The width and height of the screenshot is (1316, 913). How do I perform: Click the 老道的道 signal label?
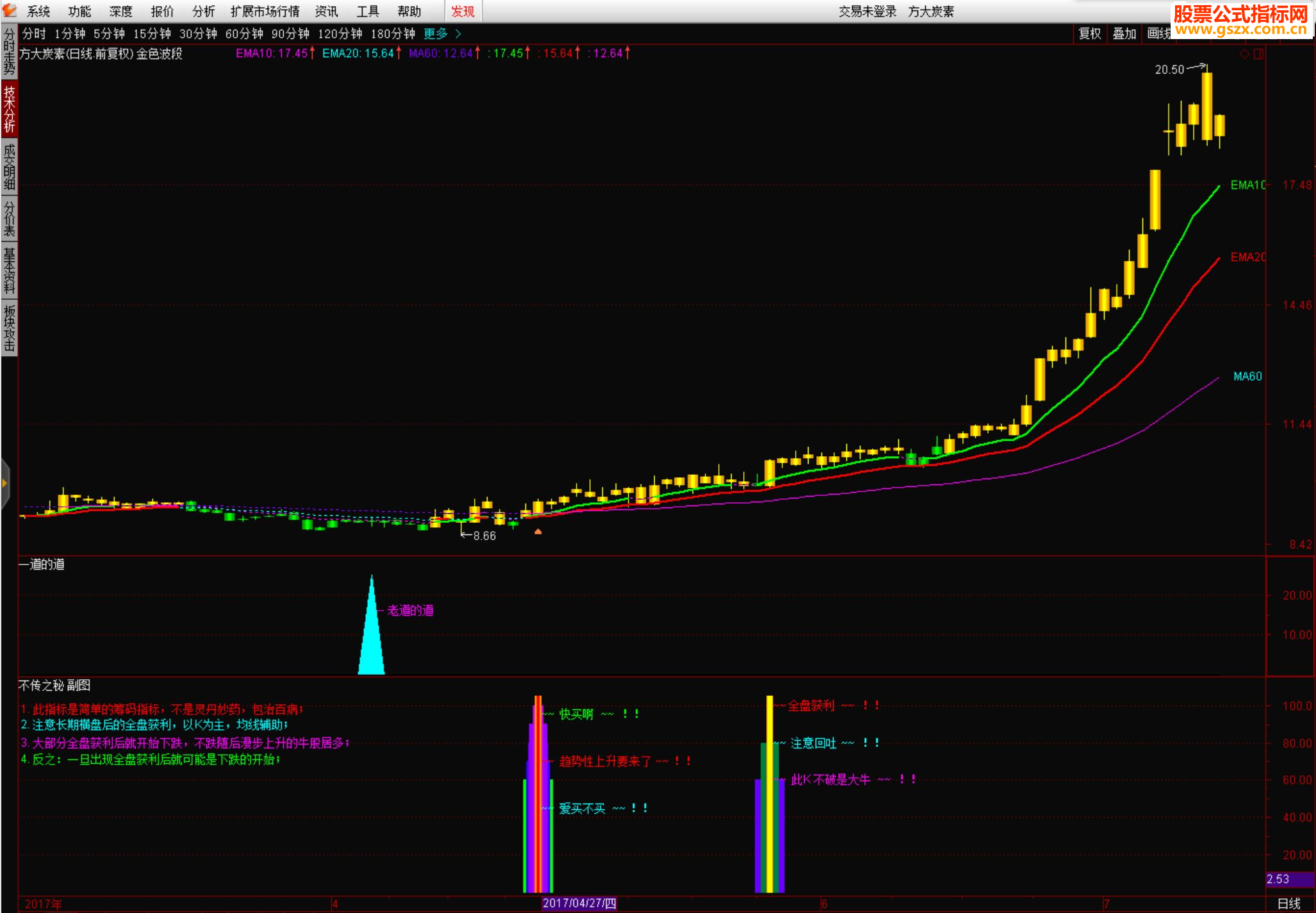tap(410, 610)
